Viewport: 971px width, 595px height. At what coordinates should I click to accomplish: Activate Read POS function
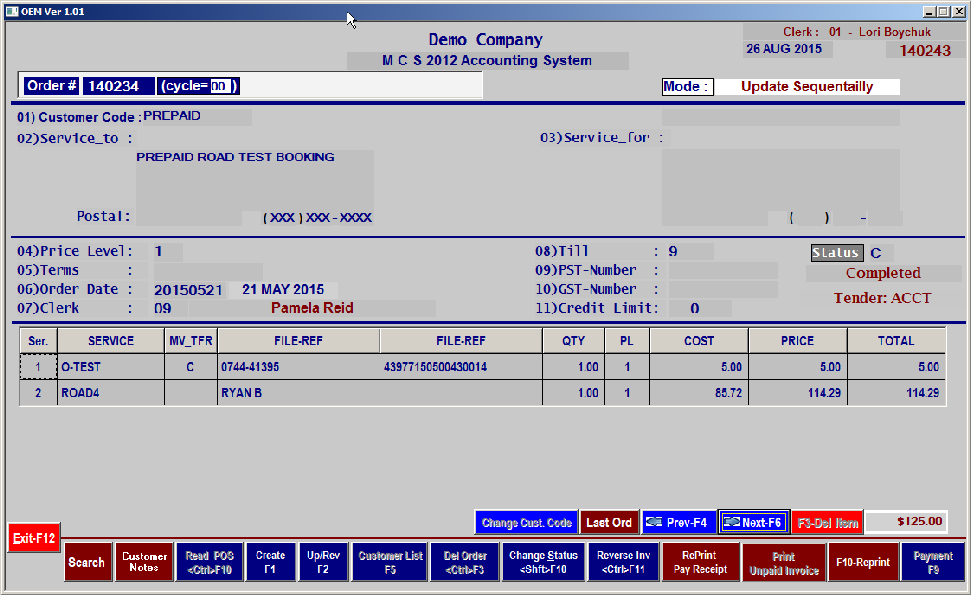pyautogui.click(x=209, y=561)
